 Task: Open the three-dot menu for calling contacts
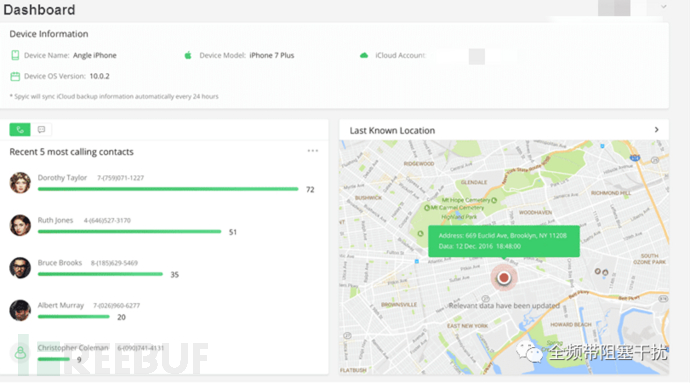click(x=312, y=151)
